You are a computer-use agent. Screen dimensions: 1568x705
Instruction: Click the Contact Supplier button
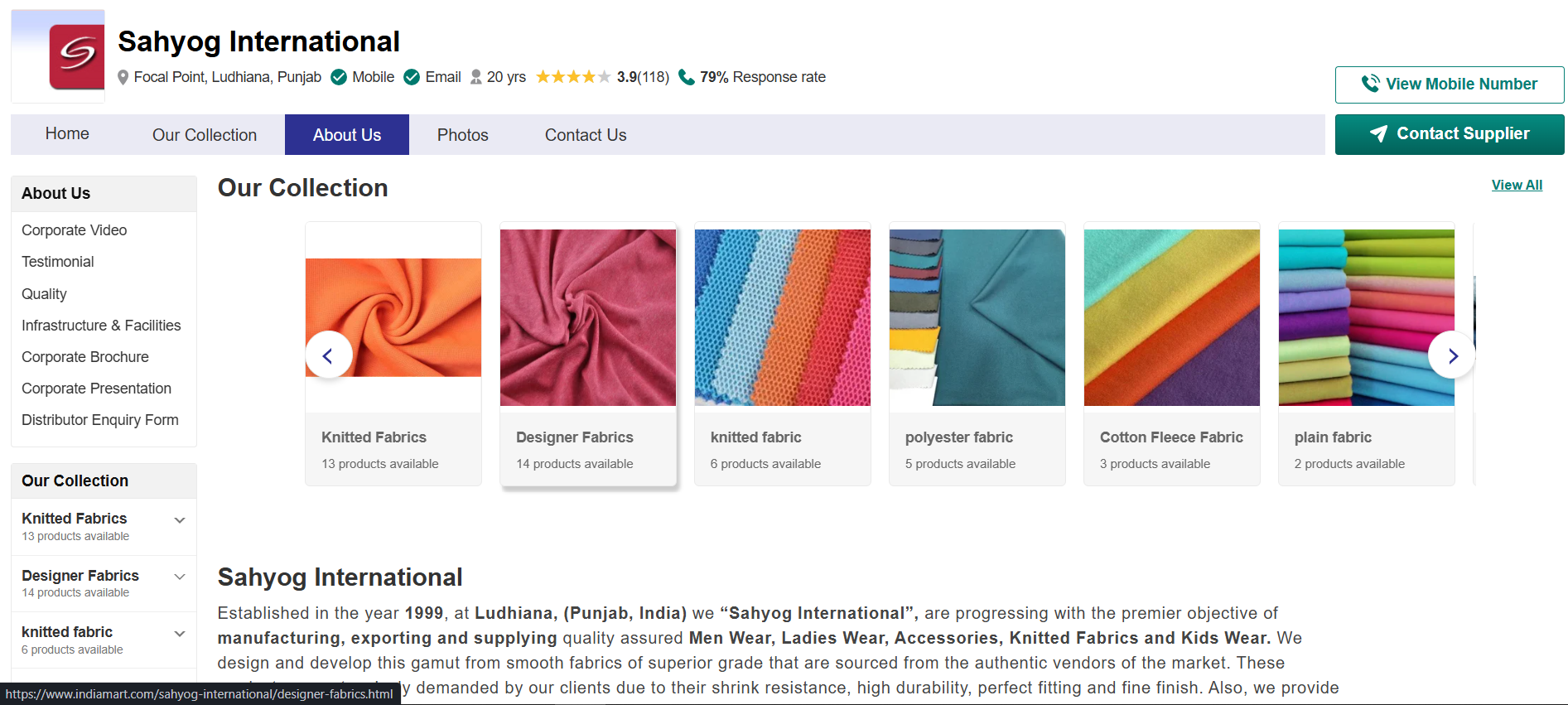coord(1450,134)
